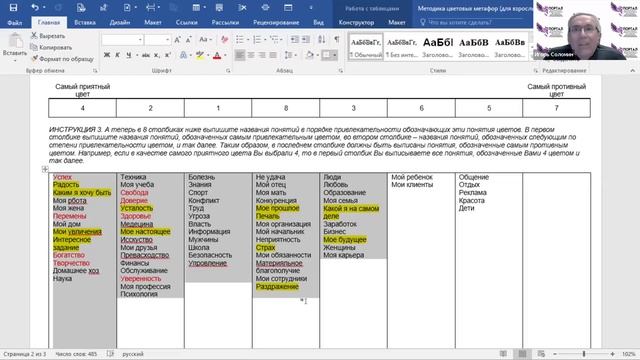Viewport: 640px width, 360px height.
Task: Move the zoom slider in status bar
Action: pos(584,354)
